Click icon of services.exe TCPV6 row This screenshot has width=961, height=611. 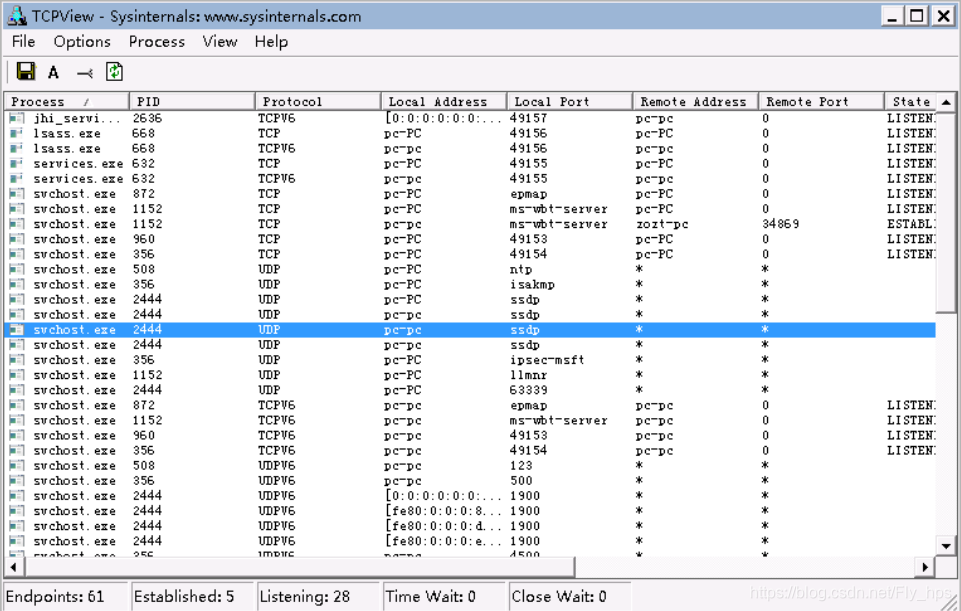(17, 179)
